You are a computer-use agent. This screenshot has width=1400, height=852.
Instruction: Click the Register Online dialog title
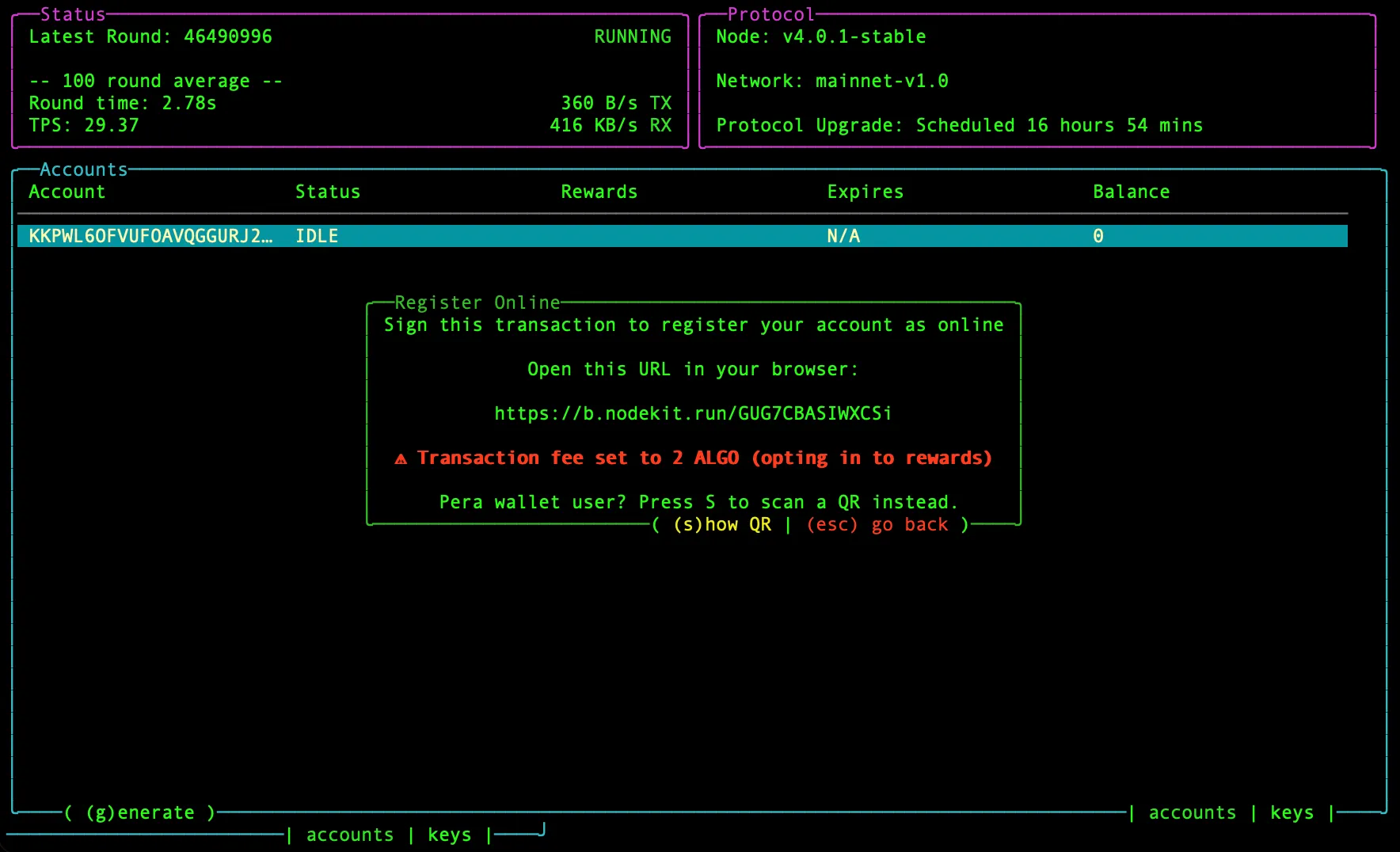coord(476,302)
